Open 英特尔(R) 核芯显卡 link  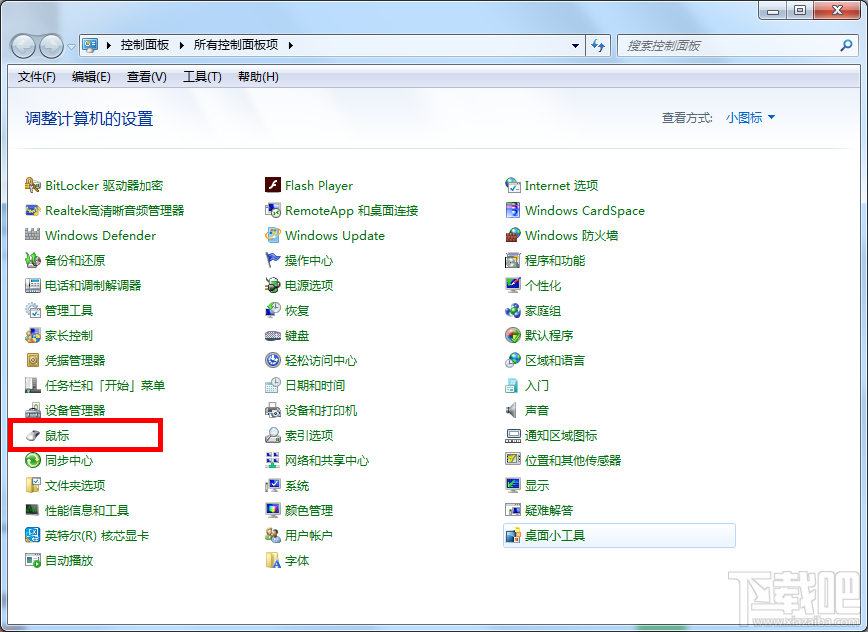[97, 535]
